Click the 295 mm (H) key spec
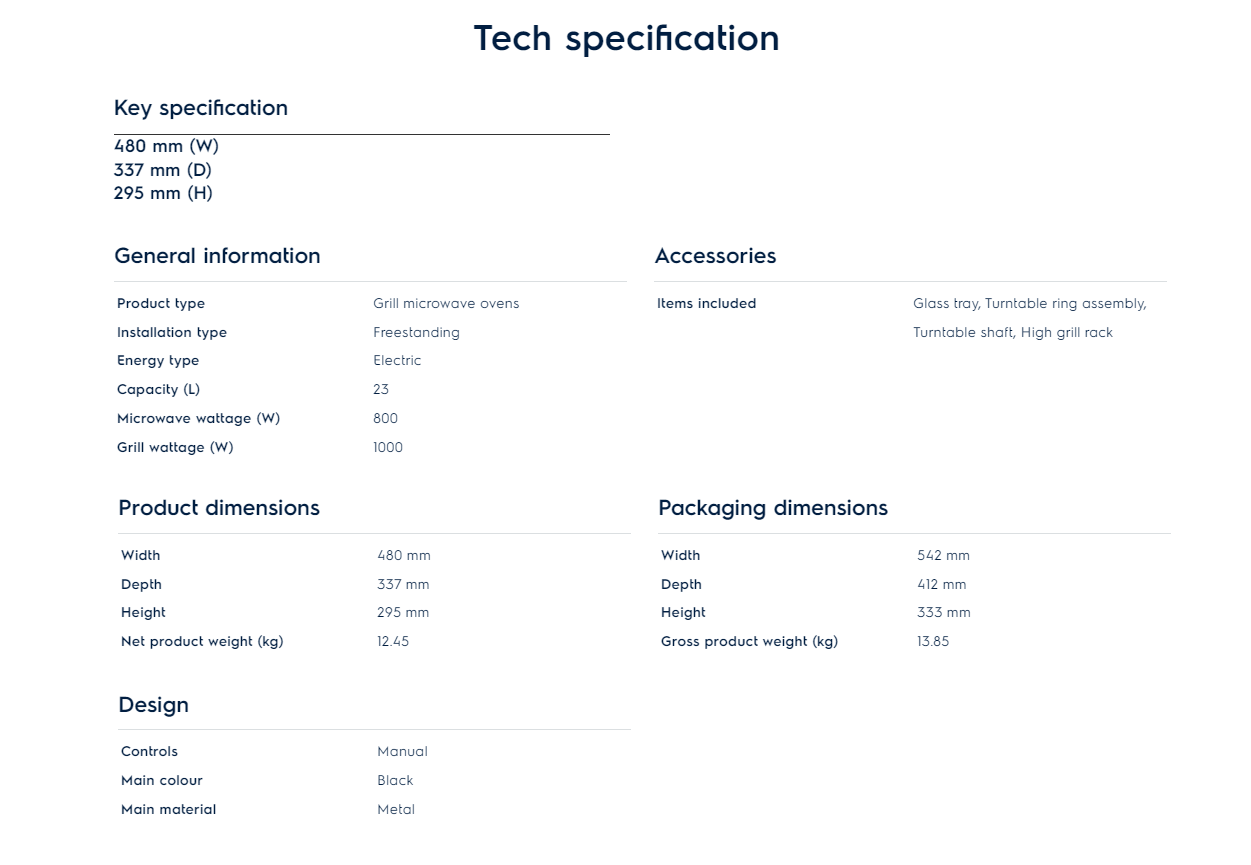Viewport: 1251px width, 865px height. (x=163, y=193)
